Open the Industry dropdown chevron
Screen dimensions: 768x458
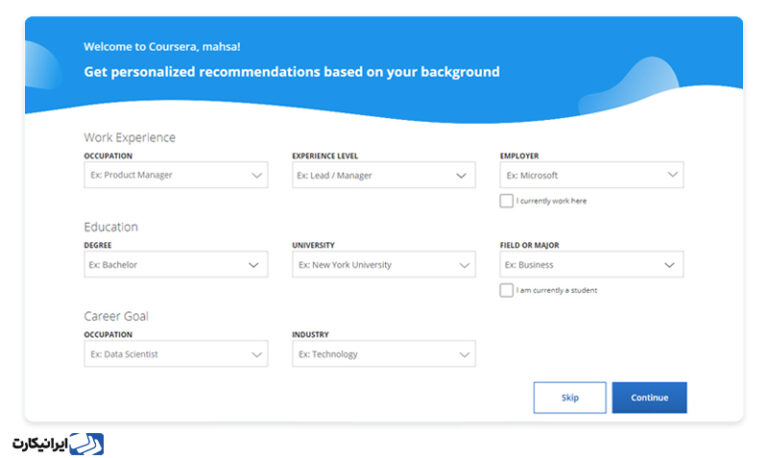click(462, 354)
